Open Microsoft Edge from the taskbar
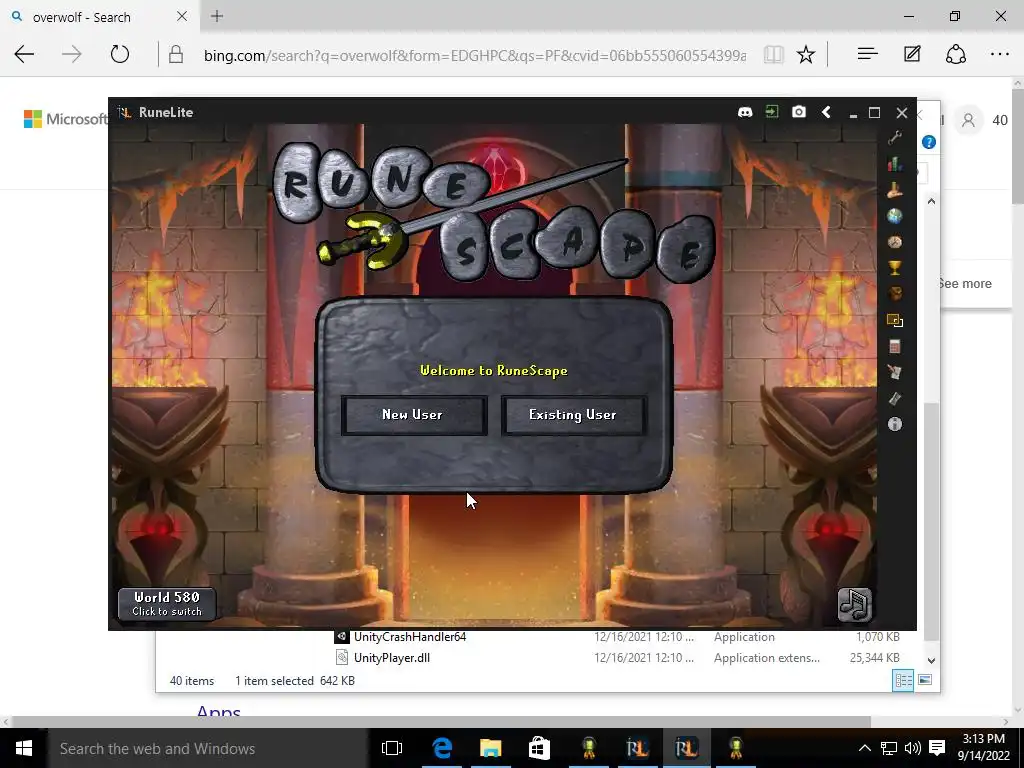The image size is (1024, 768). point(442,748)
